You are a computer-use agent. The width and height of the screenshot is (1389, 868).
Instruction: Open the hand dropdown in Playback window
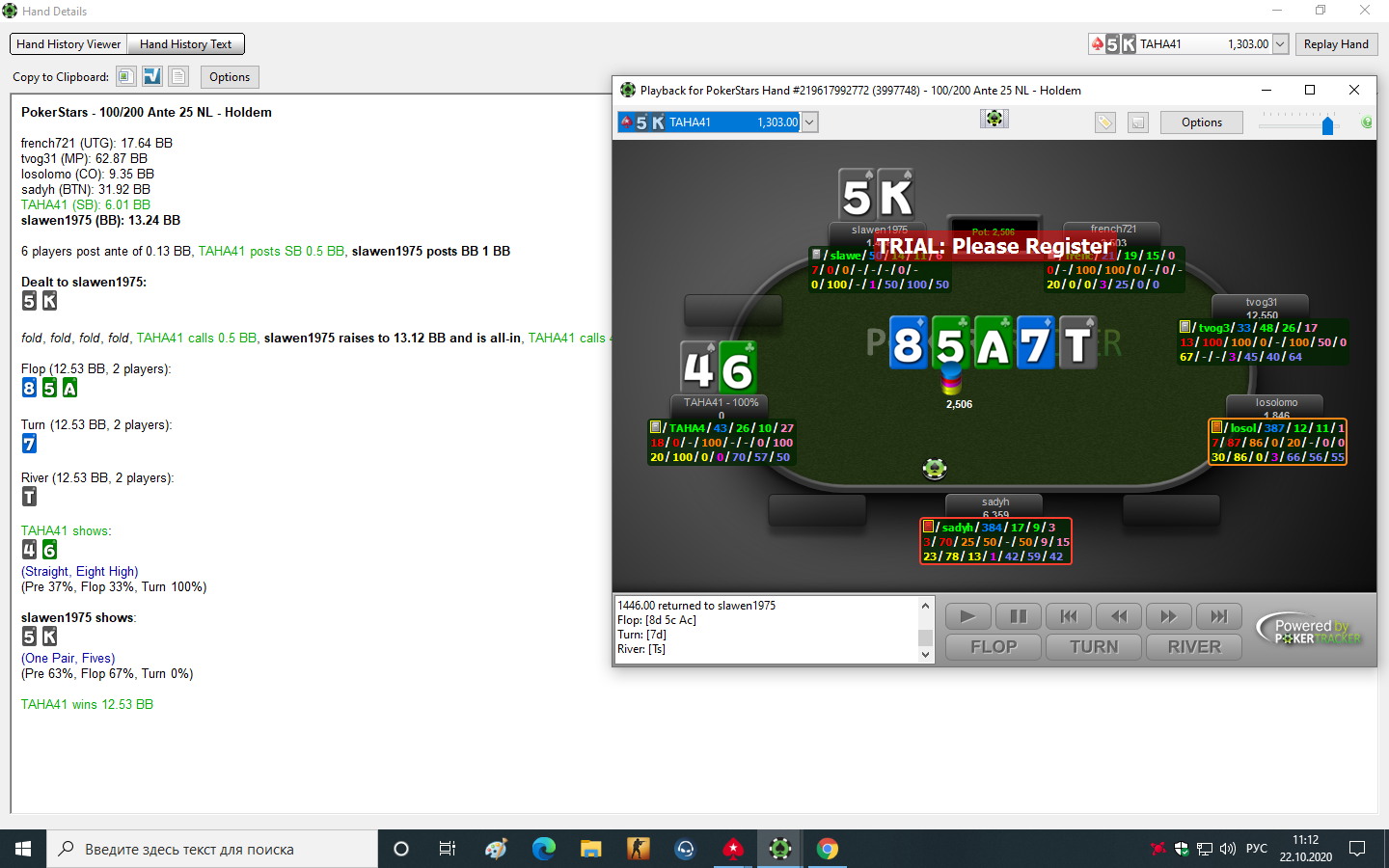(810, 122)
